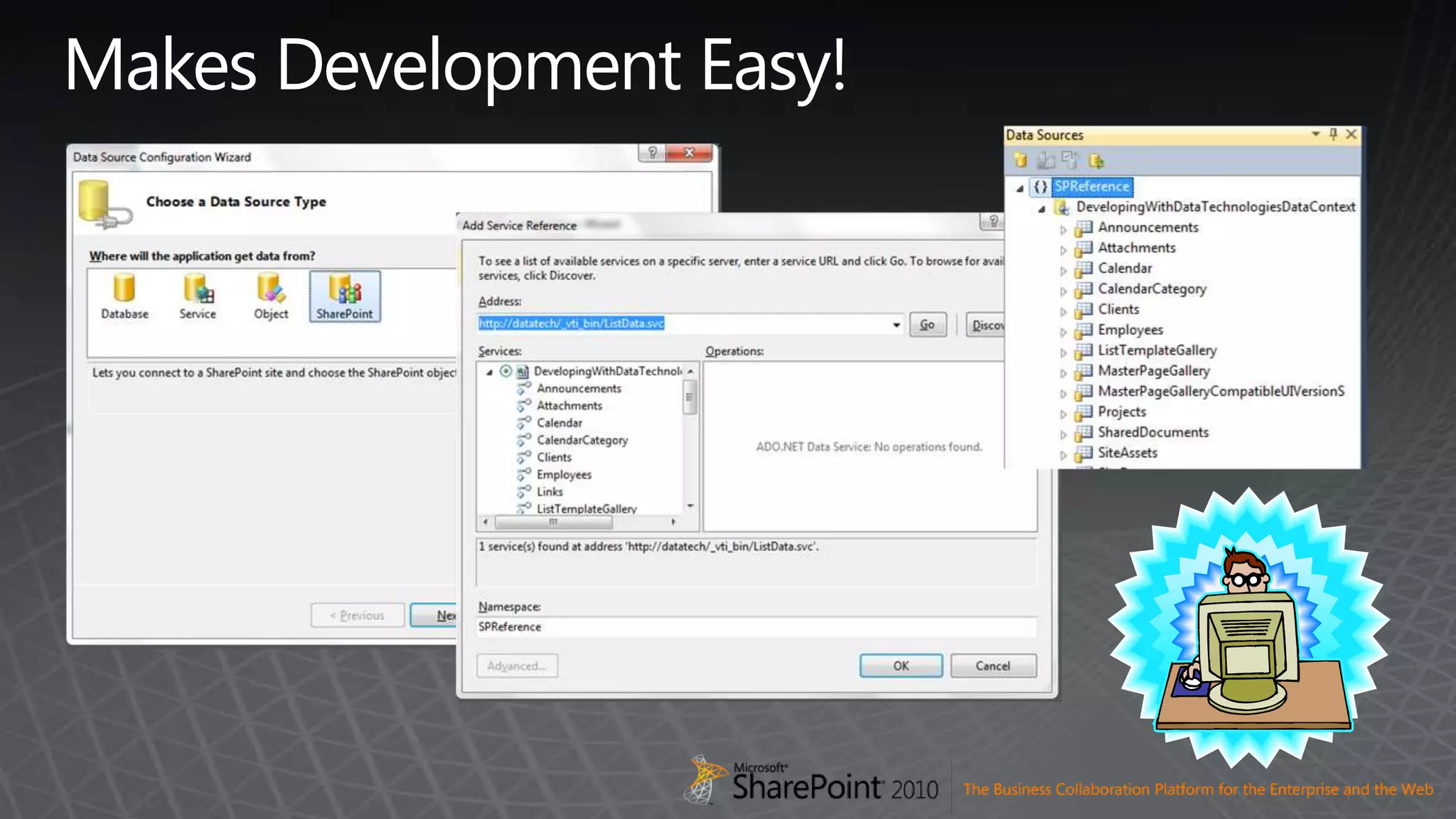Select the Service data source type

click(x=198, y=296)
